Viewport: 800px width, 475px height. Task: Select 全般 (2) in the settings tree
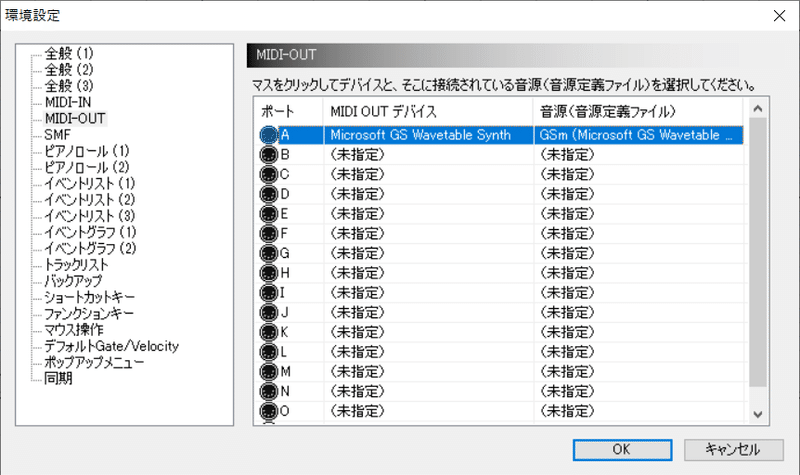coord(69,69)
